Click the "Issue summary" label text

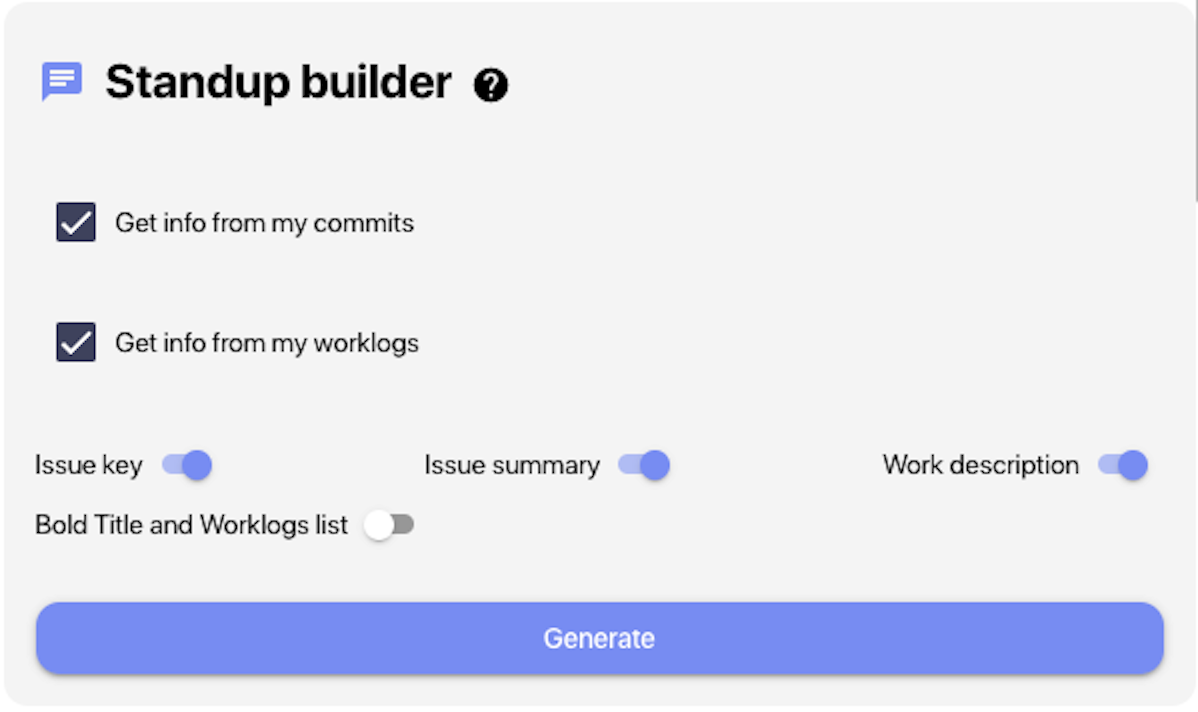(x=512, y=465)
